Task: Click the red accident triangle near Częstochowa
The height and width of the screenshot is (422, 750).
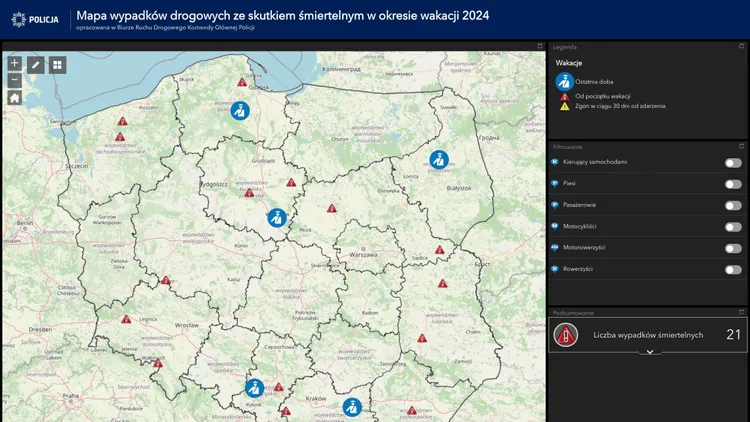Action: pyautogui.click(x=278, y=387)
